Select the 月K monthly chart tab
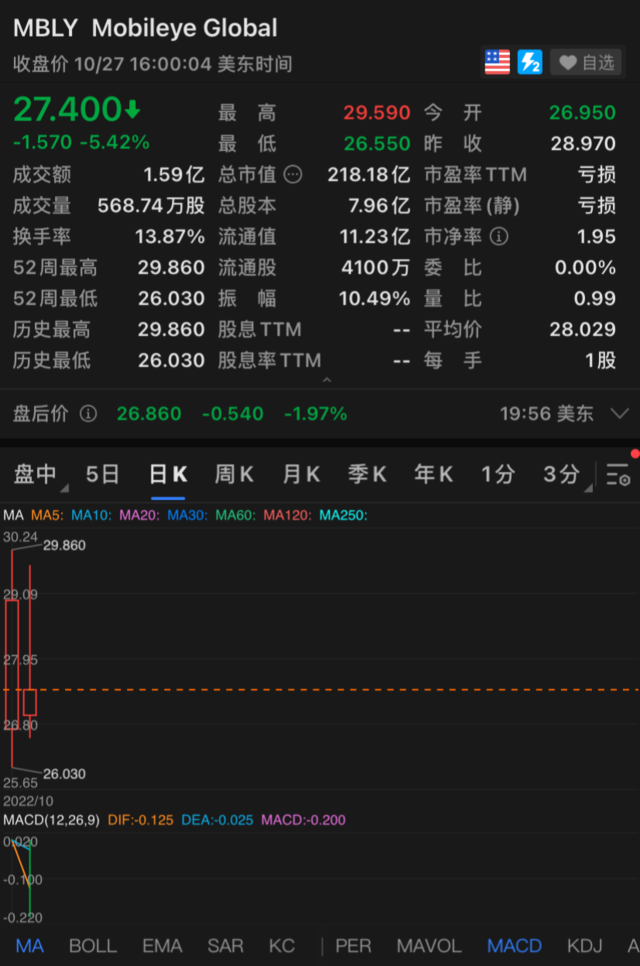Screen dimensions: 640x966 (x=301, y=474)
